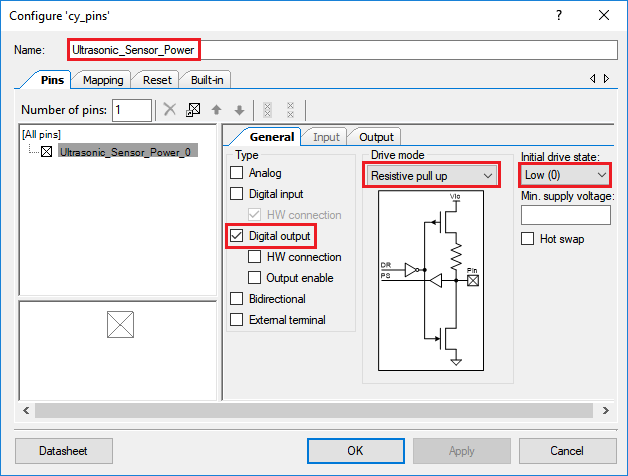Image resolution: width=628 pixels, height=476 pixels.
Task: Click the pin pair icon in toolbar
Action: click(x=193, y=109)
